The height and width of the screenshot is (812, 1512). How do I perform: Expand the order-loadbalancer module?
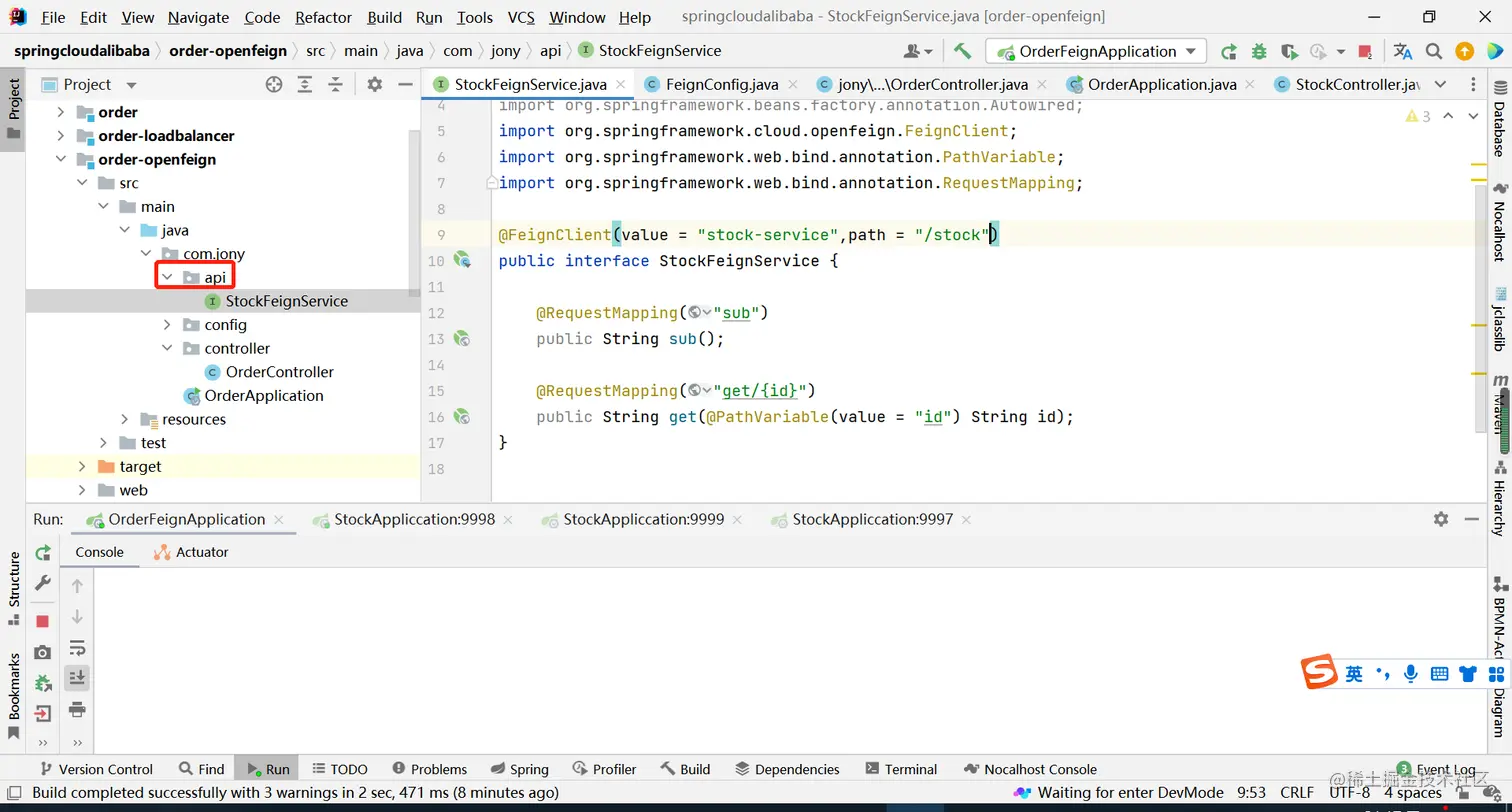tap(60, 135)
